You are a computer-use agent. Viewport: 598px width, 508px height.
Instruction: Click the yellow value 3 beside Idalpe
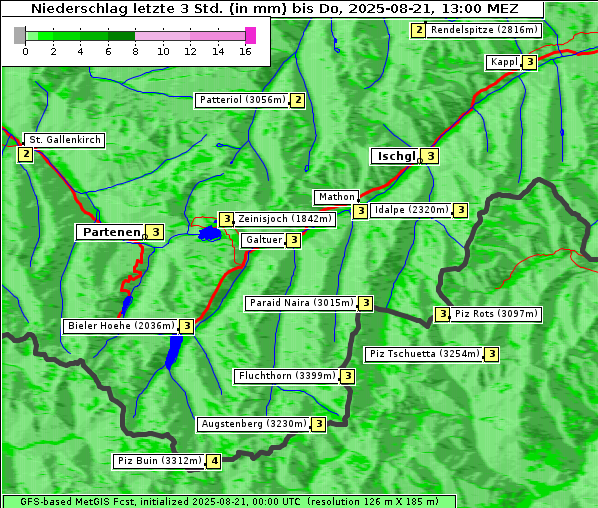point(460,210)
